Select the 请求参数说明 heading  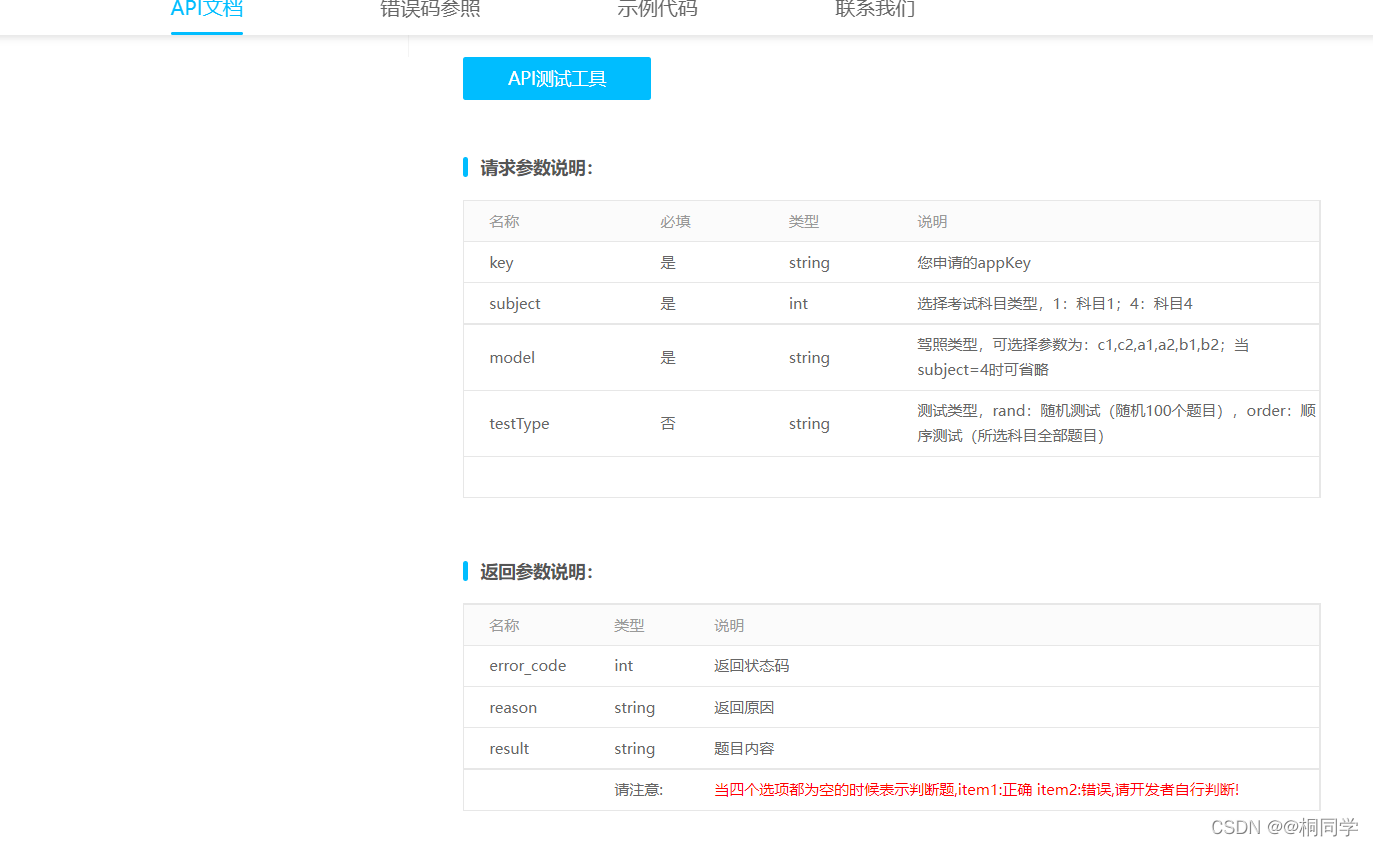coord(536,168)
